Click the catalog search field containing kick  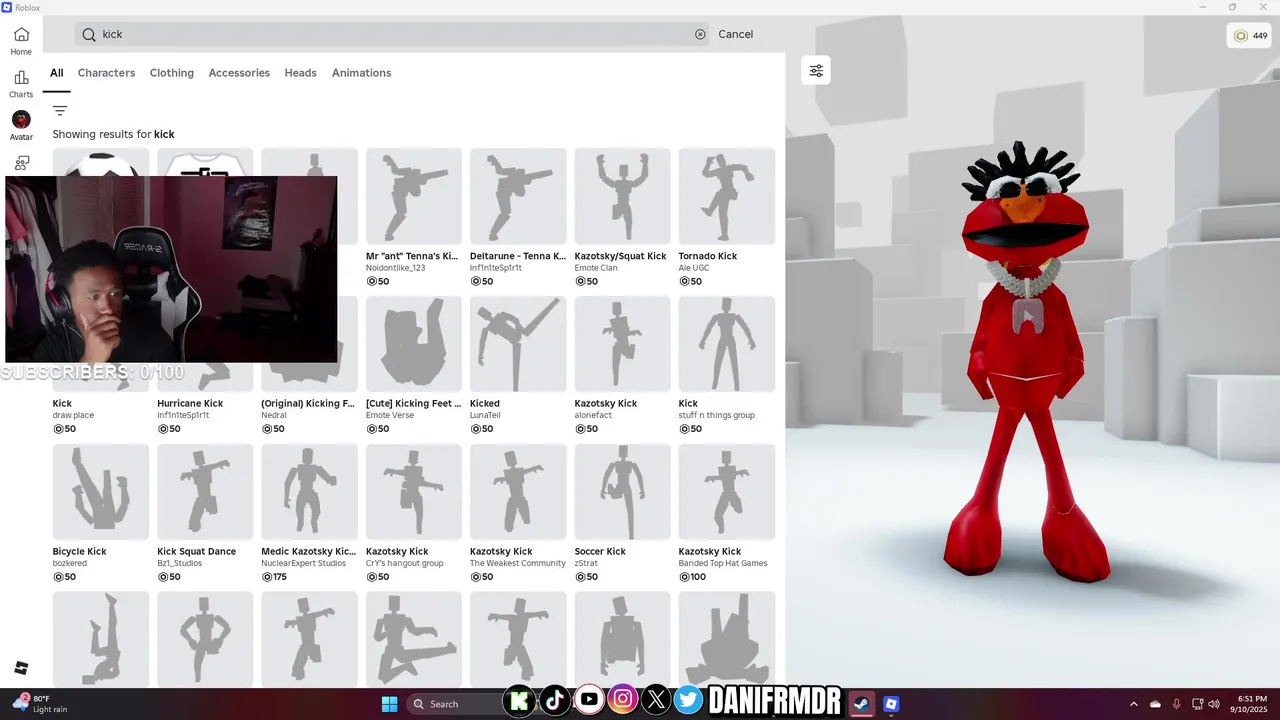point(392,34)
